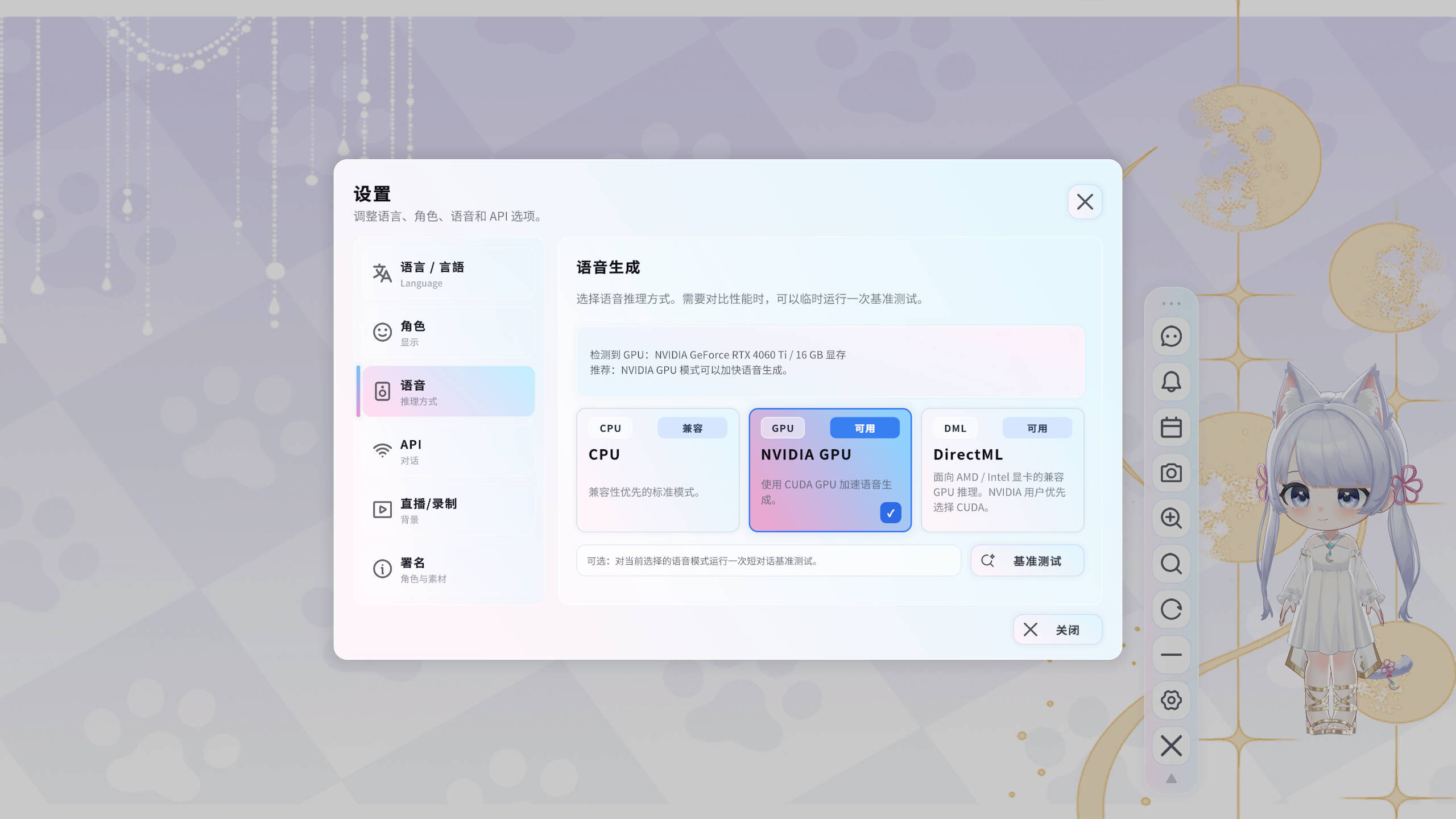Viewport: 1456px width, 819px height.
Task: Open the notification bell in side toolbar
Action: tap(1171, 382)
